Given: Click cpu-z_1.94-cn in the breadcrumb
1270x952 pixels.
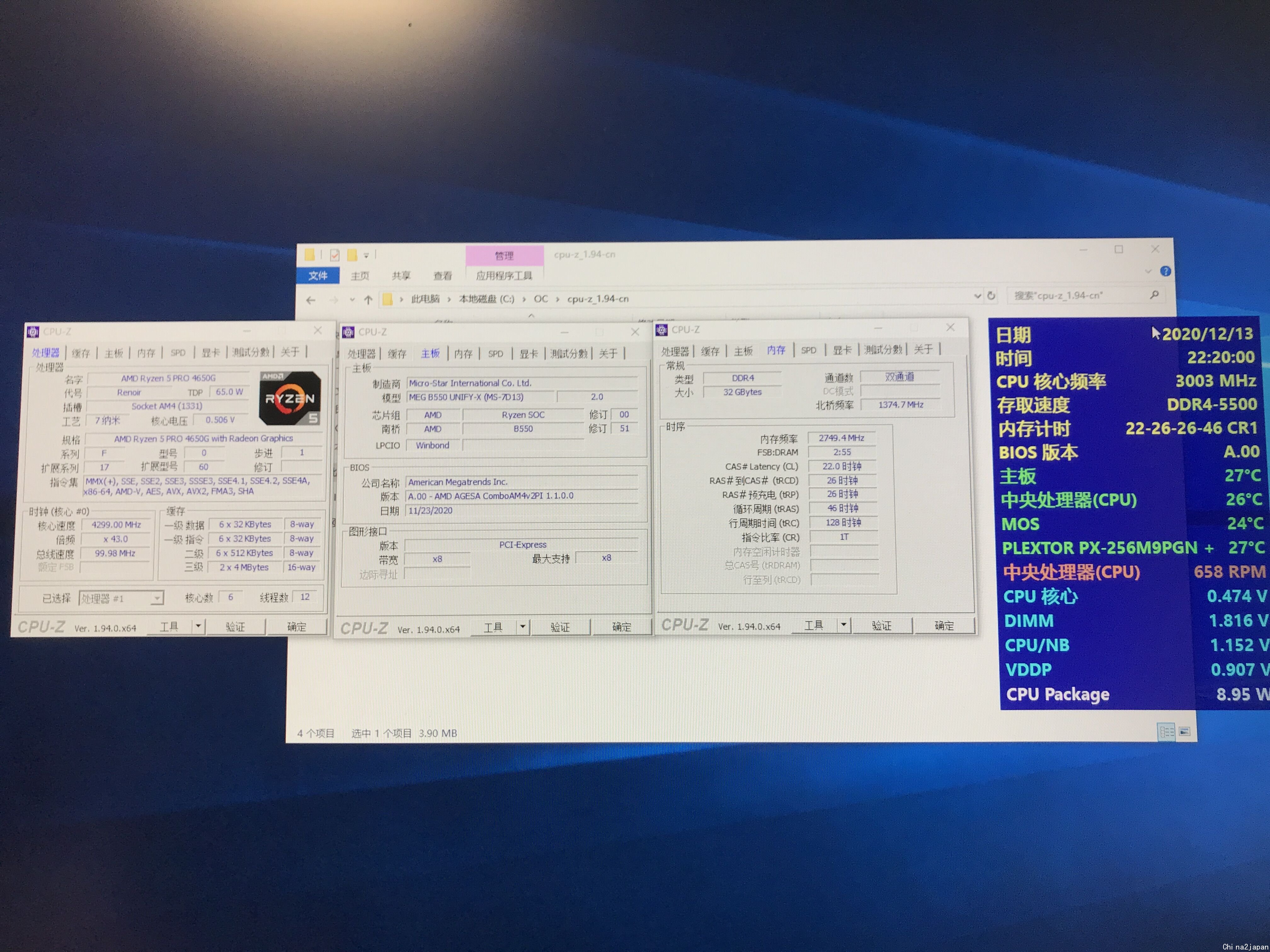Looking at the screenshot, I should pyautogui.click(x=598, y=299).
